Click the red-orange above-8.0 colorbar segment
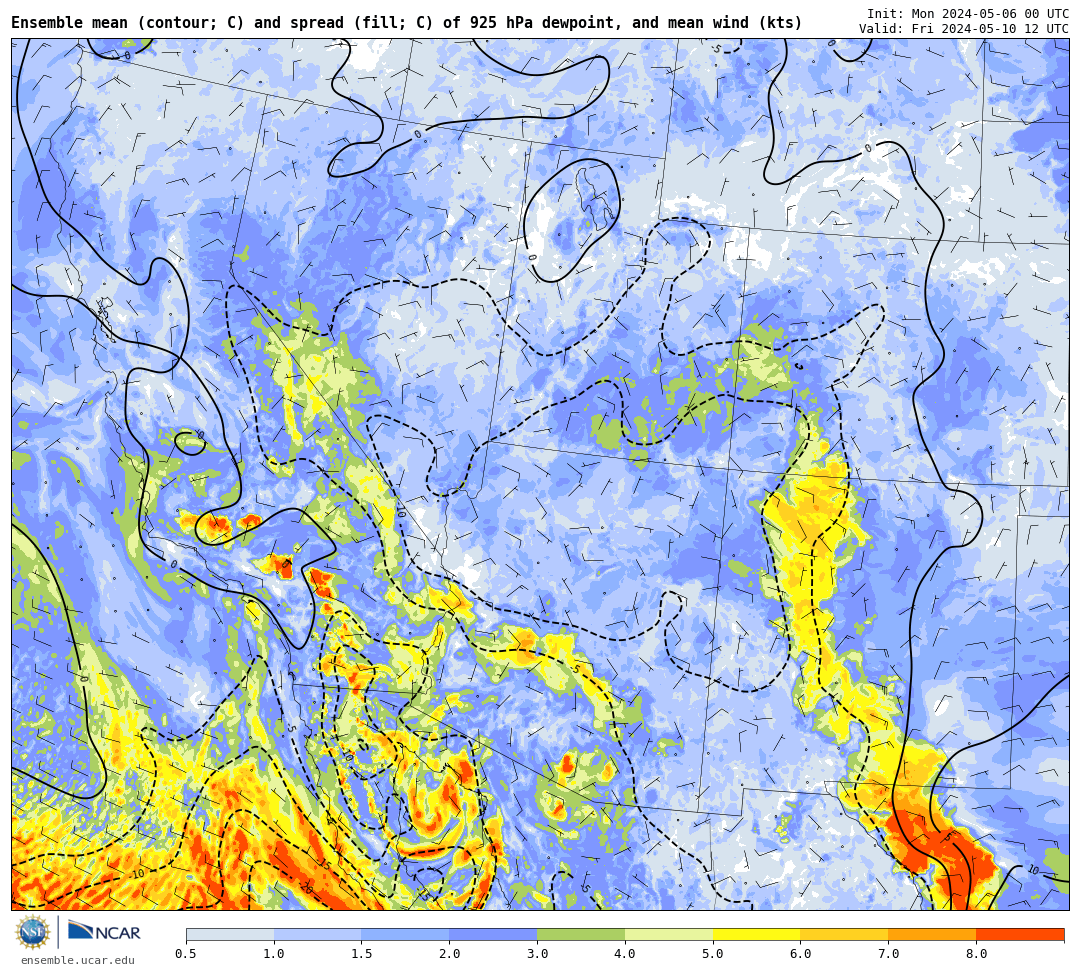This screenshot has height=973, width=1080. coord(1020,934)
